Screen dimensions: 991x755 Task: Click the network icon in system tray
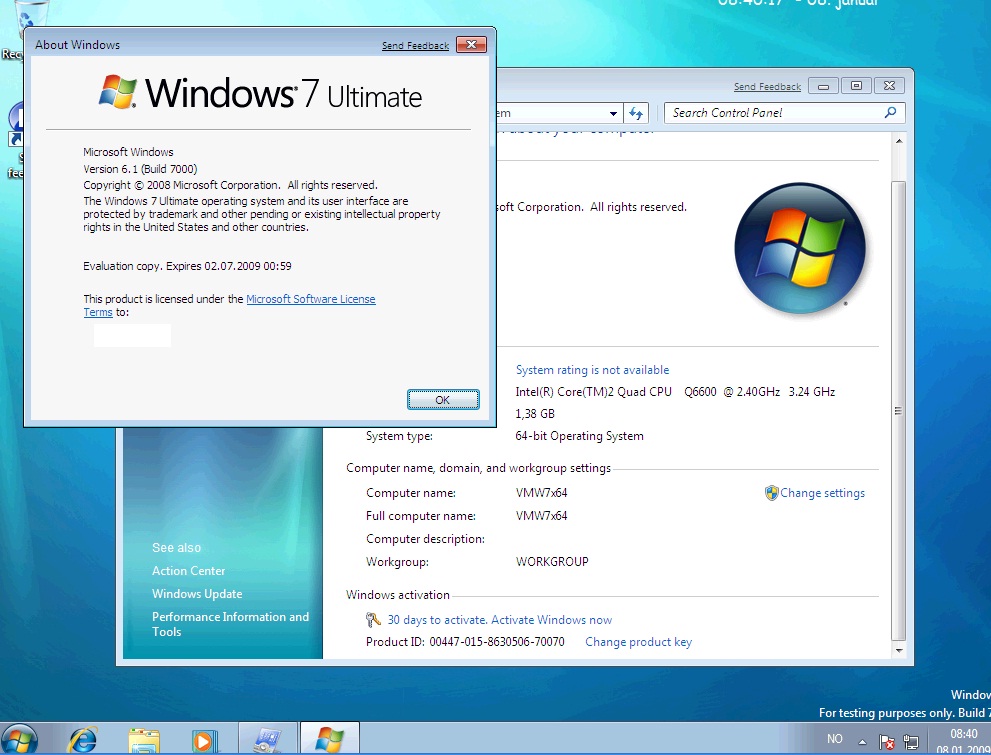pos(911,741)
